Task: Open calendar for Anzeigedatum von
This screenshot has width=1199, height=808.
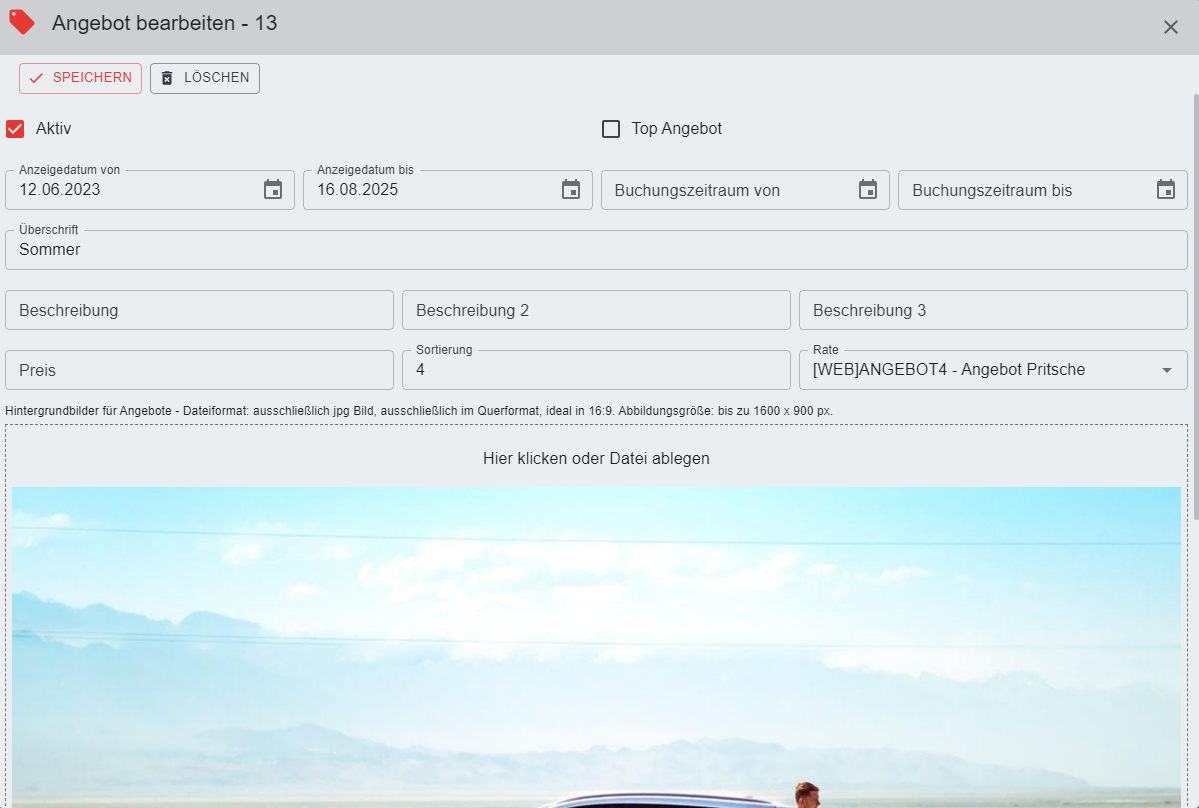Action: point(273,190)
